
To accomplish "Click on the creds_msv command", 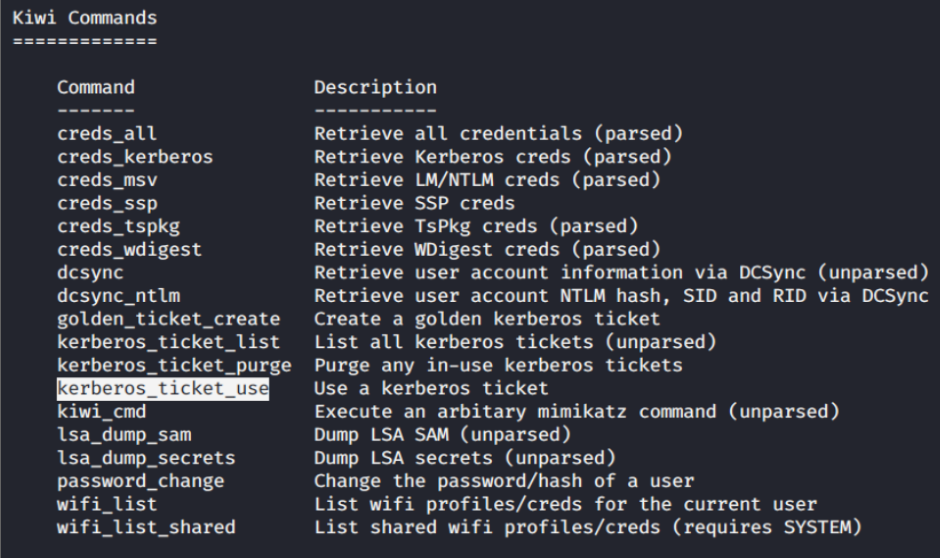I will click(107, 180).
